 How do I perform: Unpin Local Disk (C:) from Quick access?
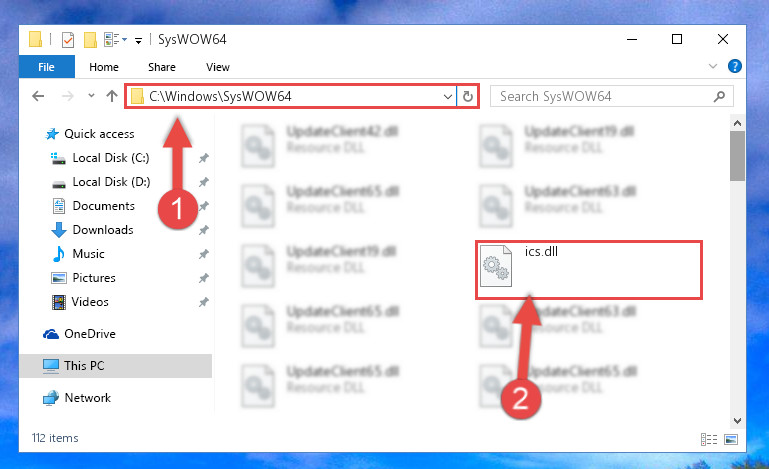(204, 158)
